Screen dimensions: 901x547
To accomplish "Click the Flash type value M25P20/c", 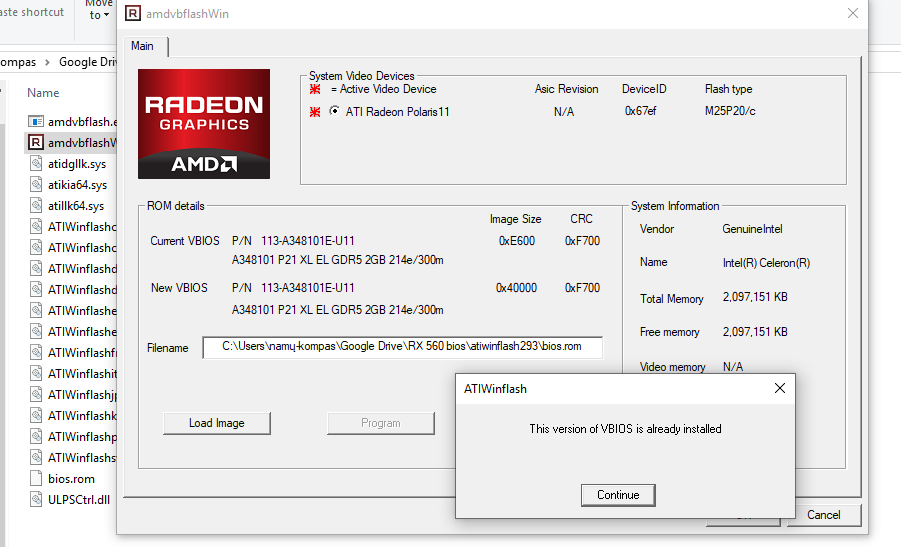I will (x=730, y=111).
